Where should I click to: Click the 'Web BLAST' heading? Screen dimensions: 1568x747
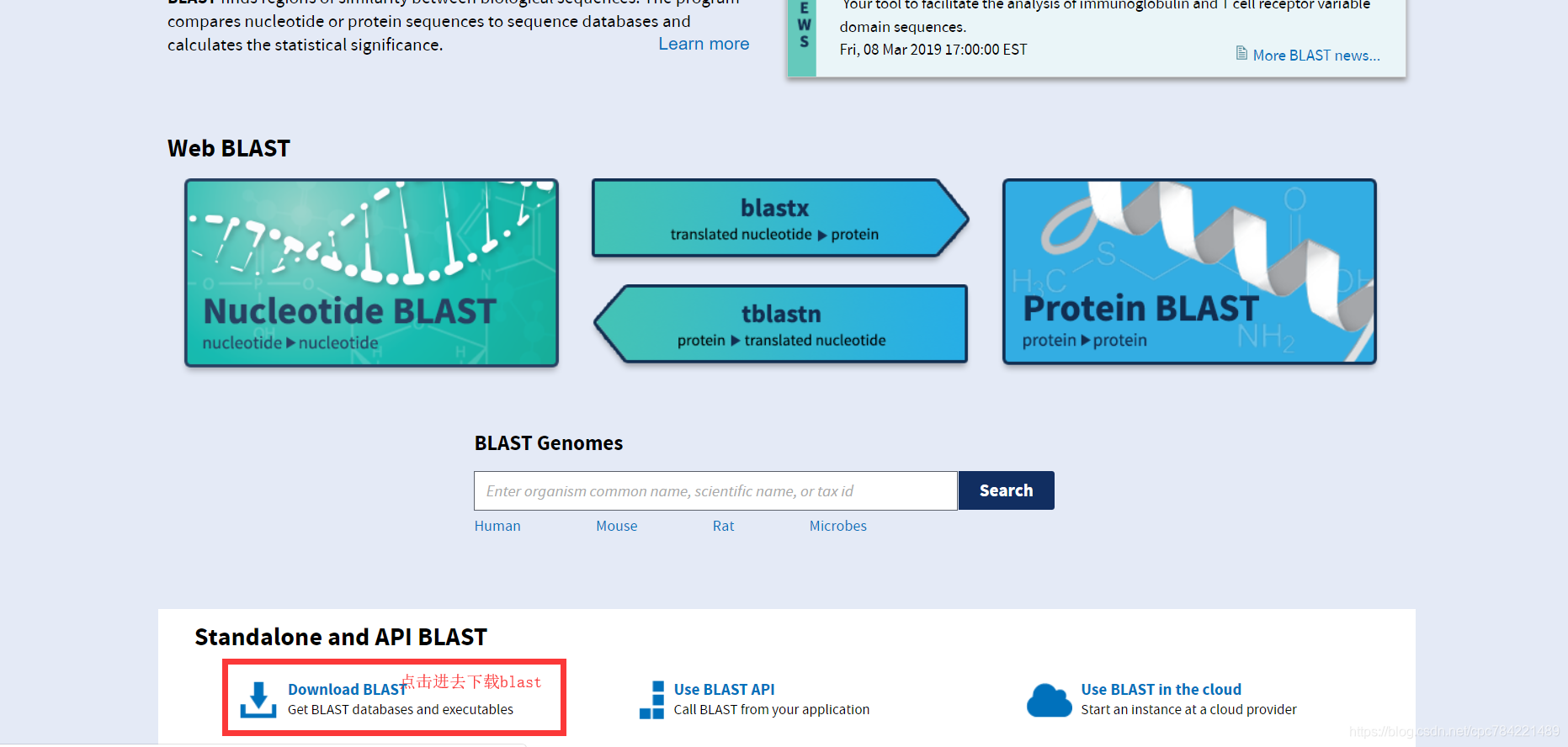229,149
